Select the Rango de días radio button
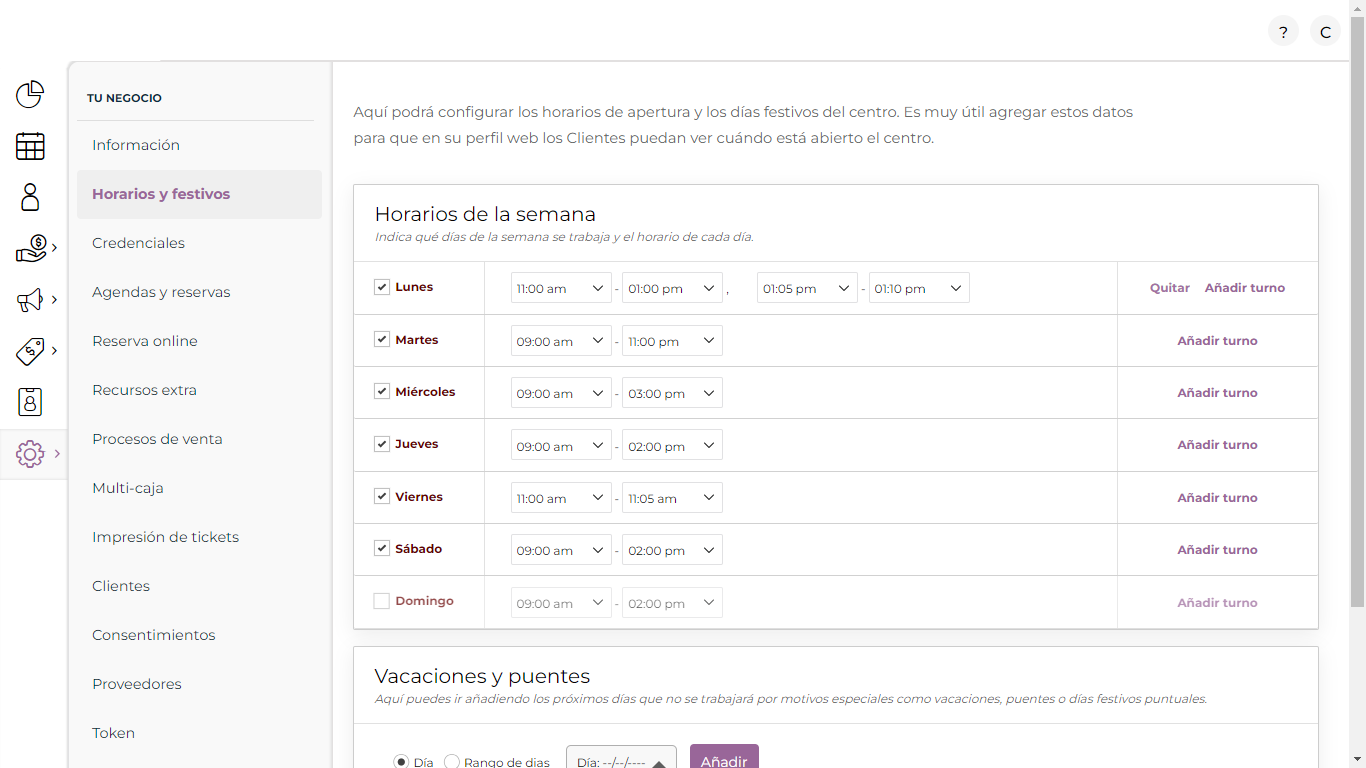The height and width of the screenshot is (768, 1366). coord(452,762)
